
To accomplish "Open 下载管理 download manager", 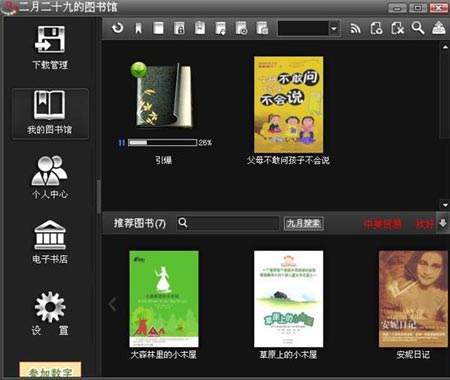I will (x=50, y=47).
